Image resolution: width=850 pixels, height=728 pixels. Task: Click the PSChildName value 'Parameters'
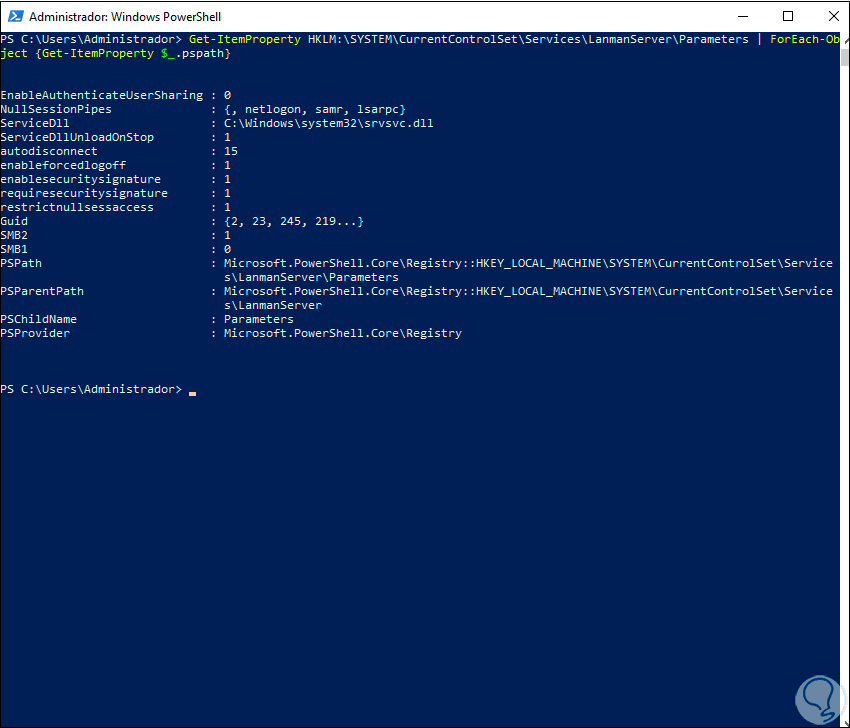(x=259, y=319)
